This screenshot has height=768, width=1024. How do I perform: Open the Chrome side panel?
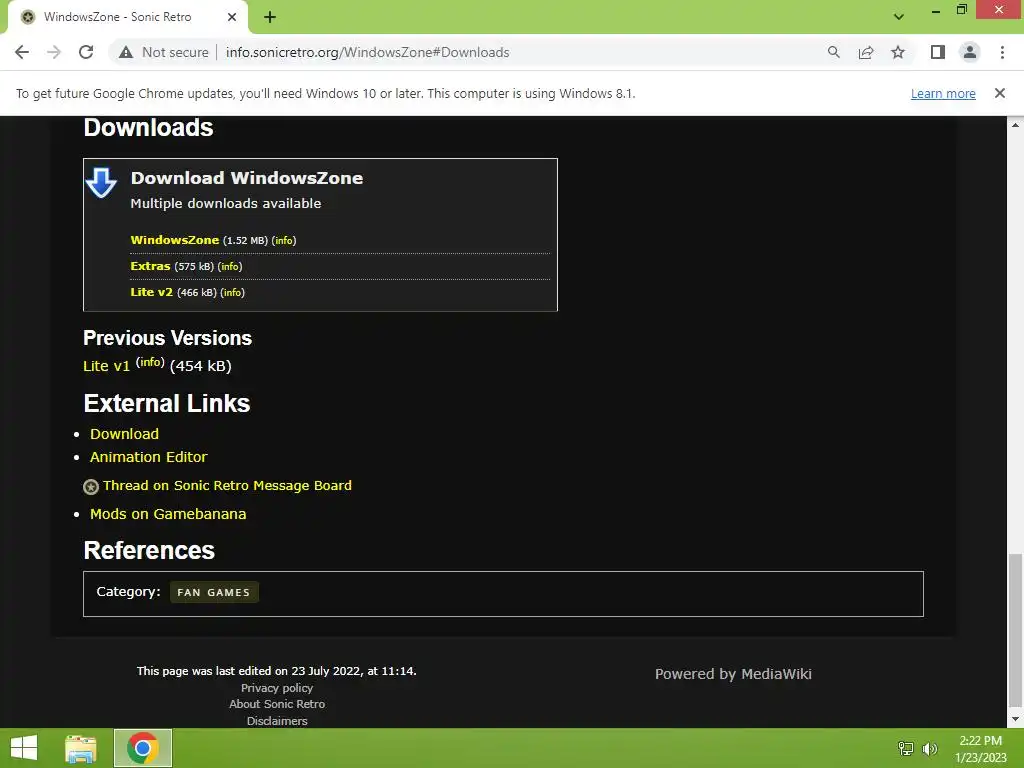click(938, 52)
